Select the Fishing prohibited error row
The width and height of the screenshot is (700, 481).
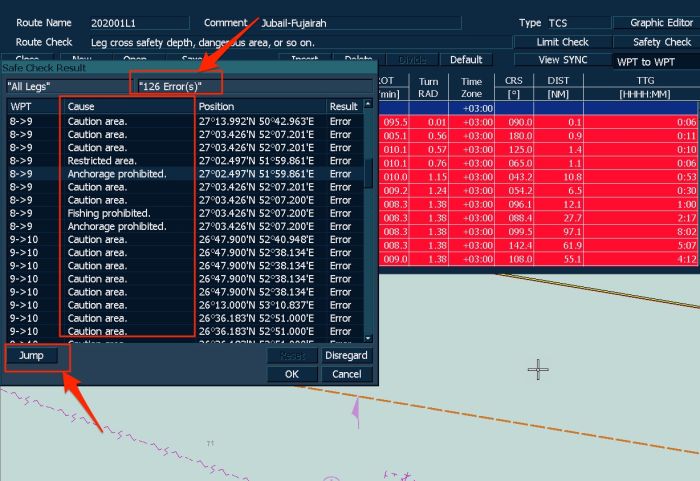tap(109, 213)
